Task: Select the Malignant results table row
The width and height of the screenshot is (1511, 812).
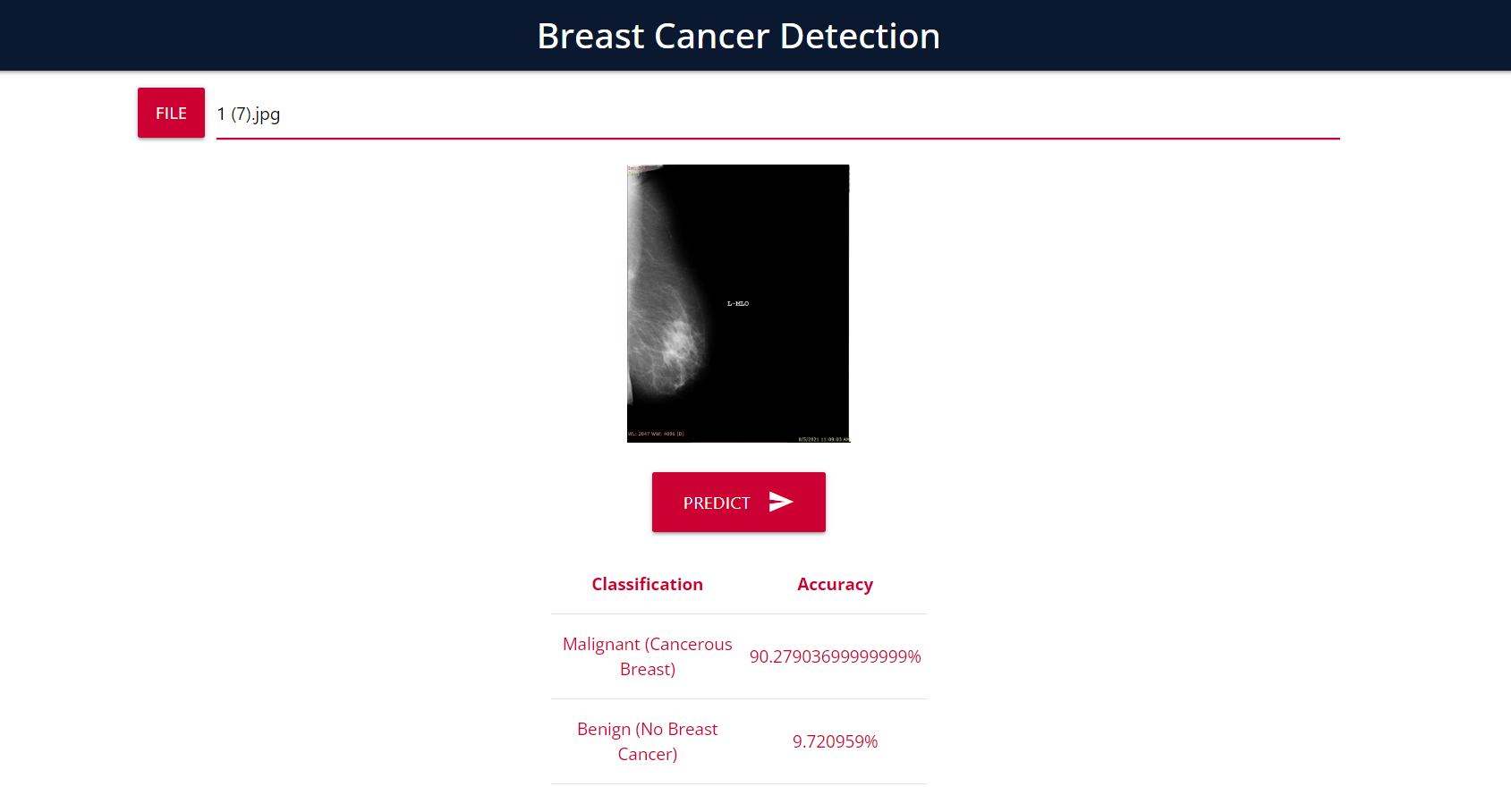Action: [738, 656]
